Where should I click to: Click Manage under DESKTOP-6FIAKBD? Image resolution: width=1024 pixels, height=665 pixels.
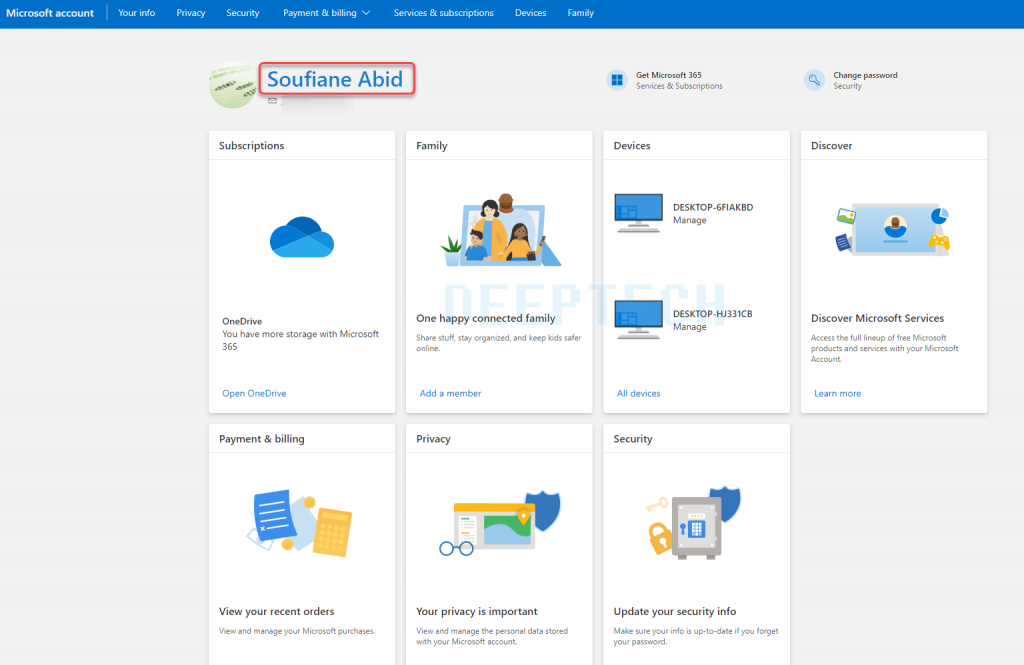tap(690, 220)
